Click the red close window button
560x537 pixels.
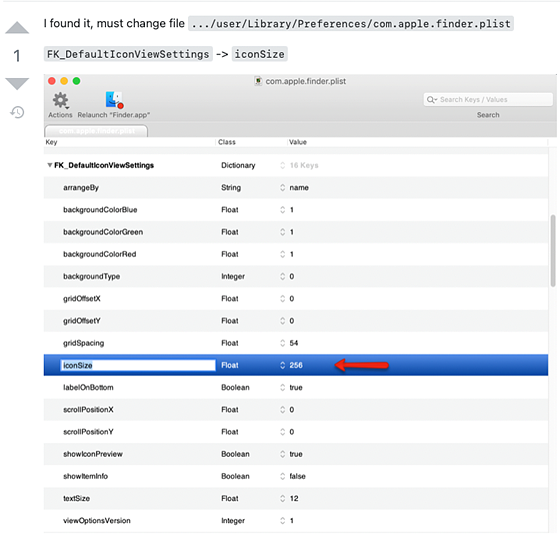tap(52, 81)
